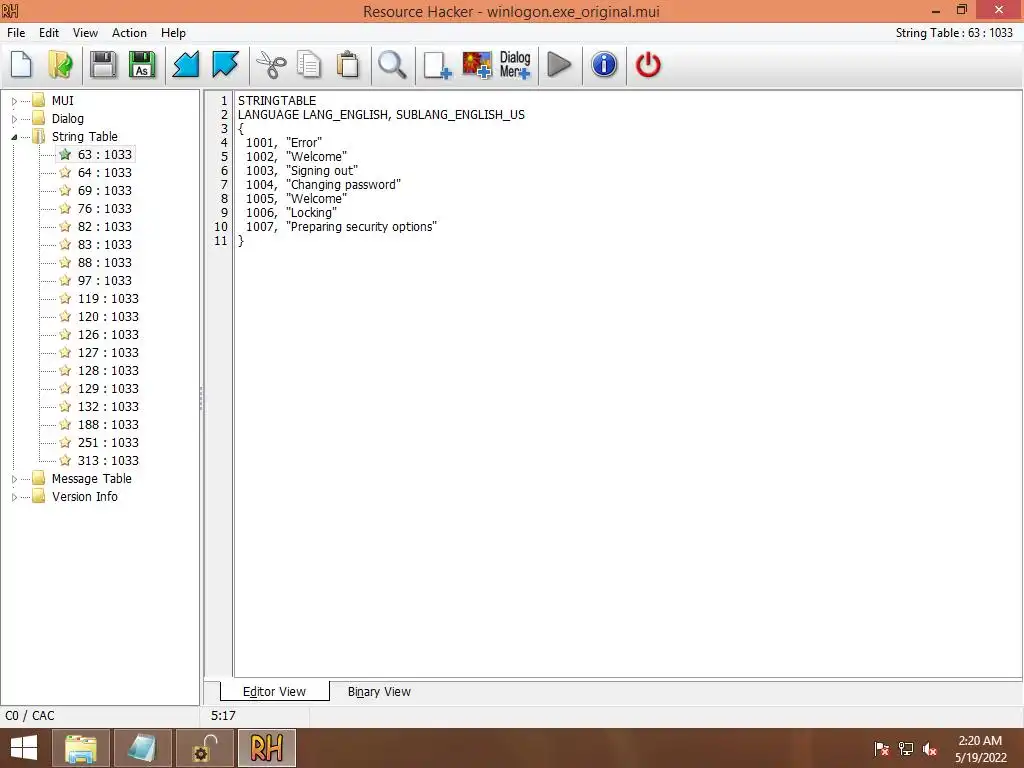This screenshot has width=1024, height=768.
Task: Open the View menu
Action: click(x=85, y=33)
